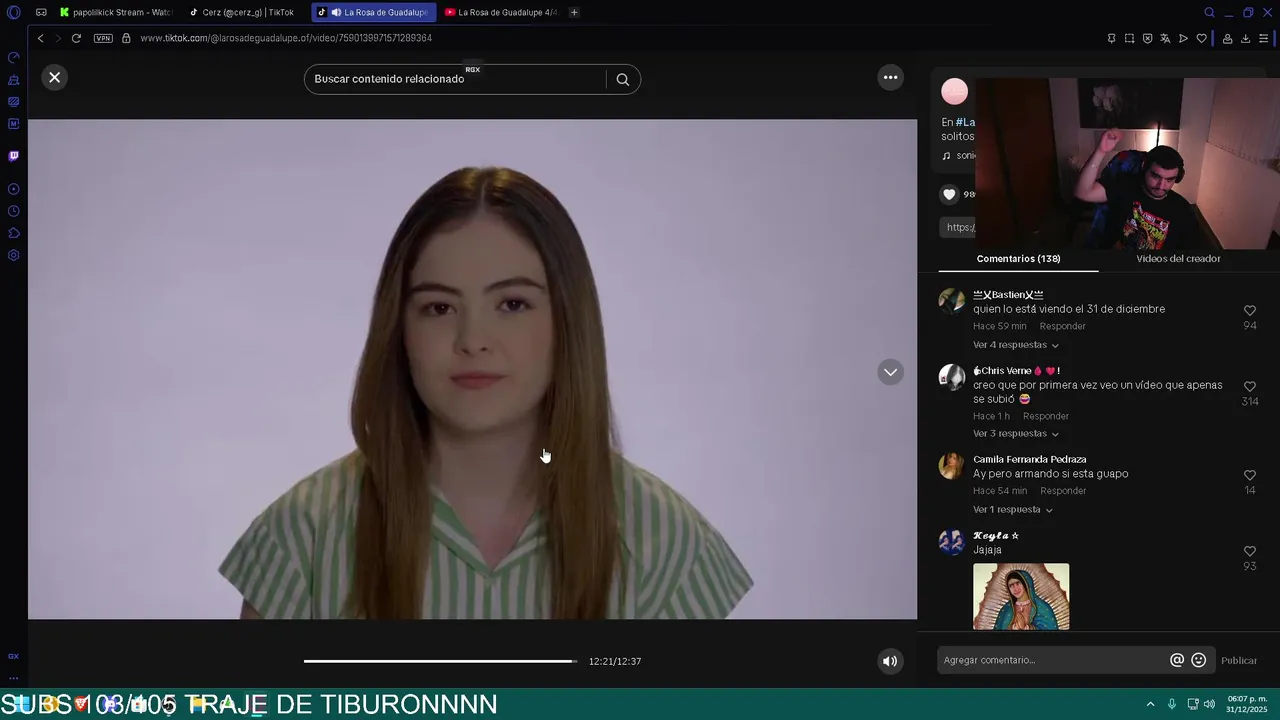The height and width of the screenshot is (720, 1280).
Task: Open Camila Fernanda Pedraza's profile name
Action: pyautogui.click(x=1030, y=459)
